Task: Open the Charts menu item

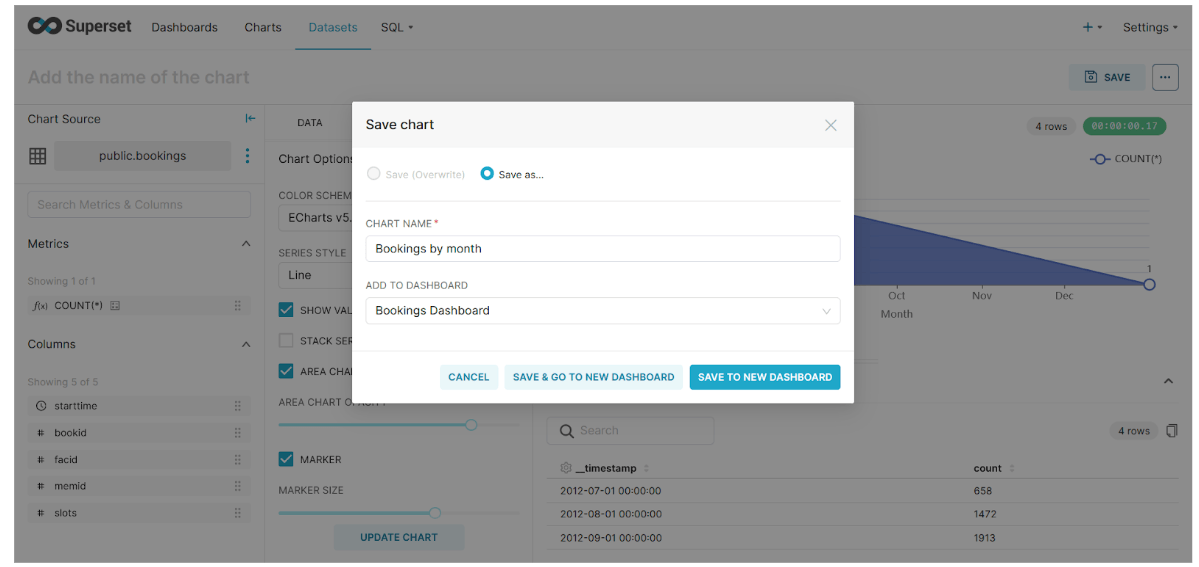Action: tap(263, 28)
